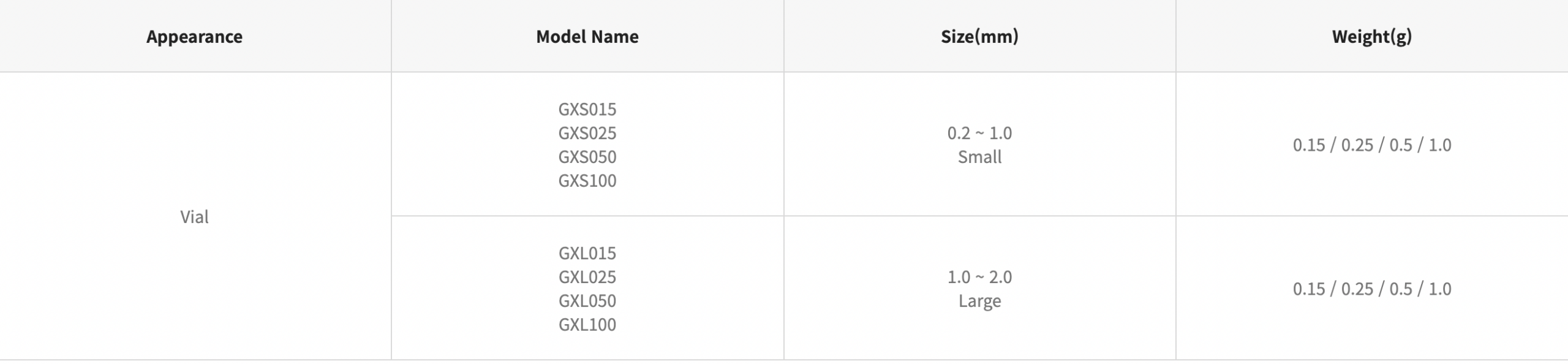
Task: Click the weight values in GXL row
Action: coord(1371,289)
